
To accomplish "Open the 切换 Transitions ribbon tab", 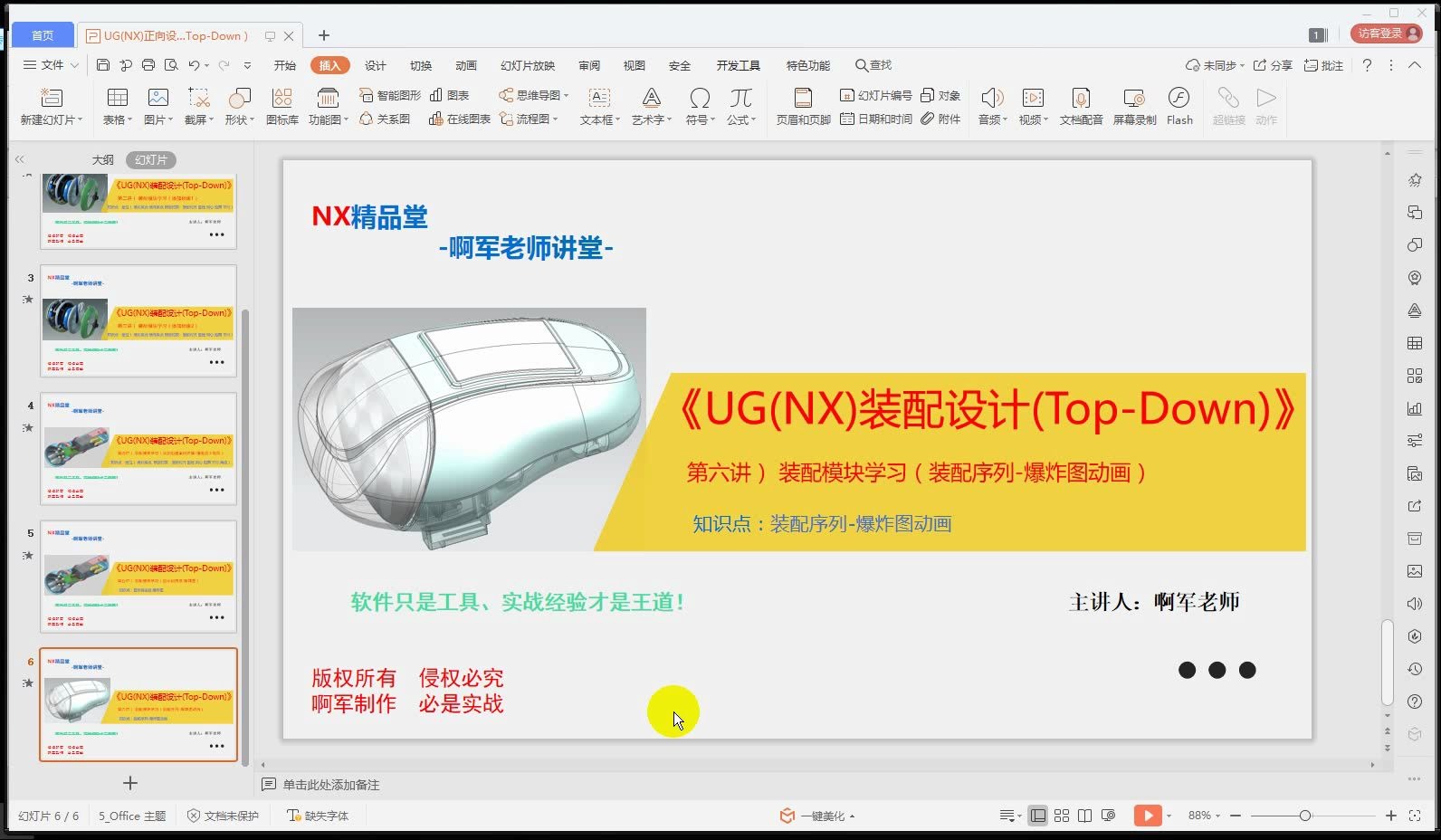I will point(421,65).
